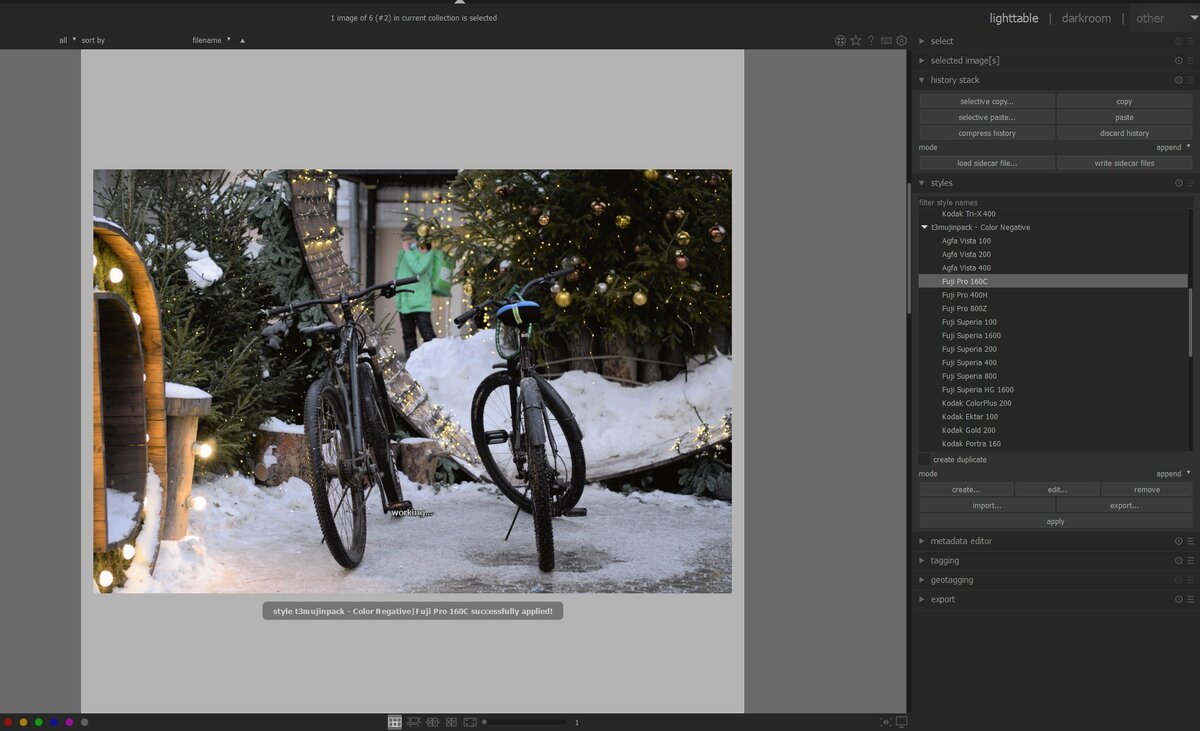Click the styles export... button

pyautogui.click(x=1124, y=506)
